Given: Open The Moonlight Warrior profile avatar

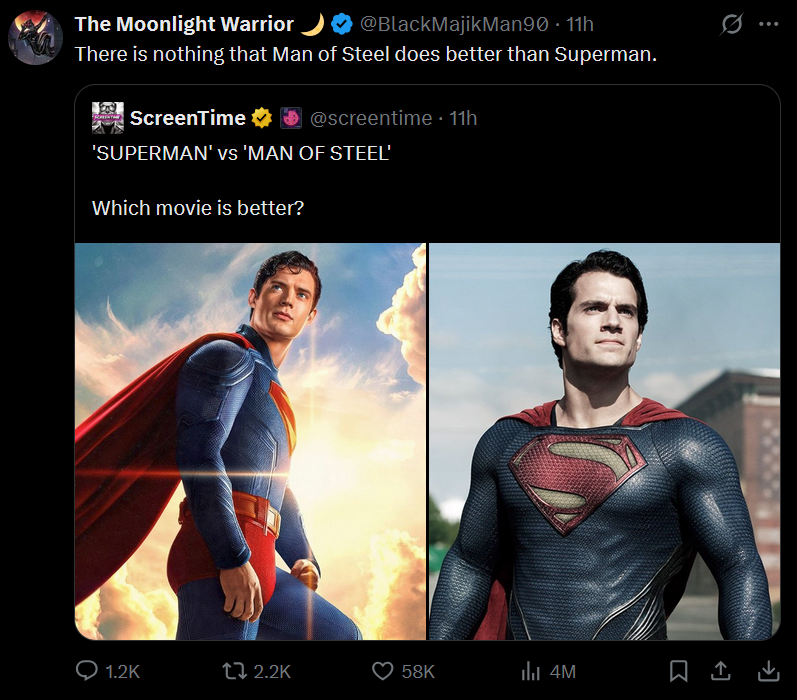Looking at the screenshot, I should [35, 38].
